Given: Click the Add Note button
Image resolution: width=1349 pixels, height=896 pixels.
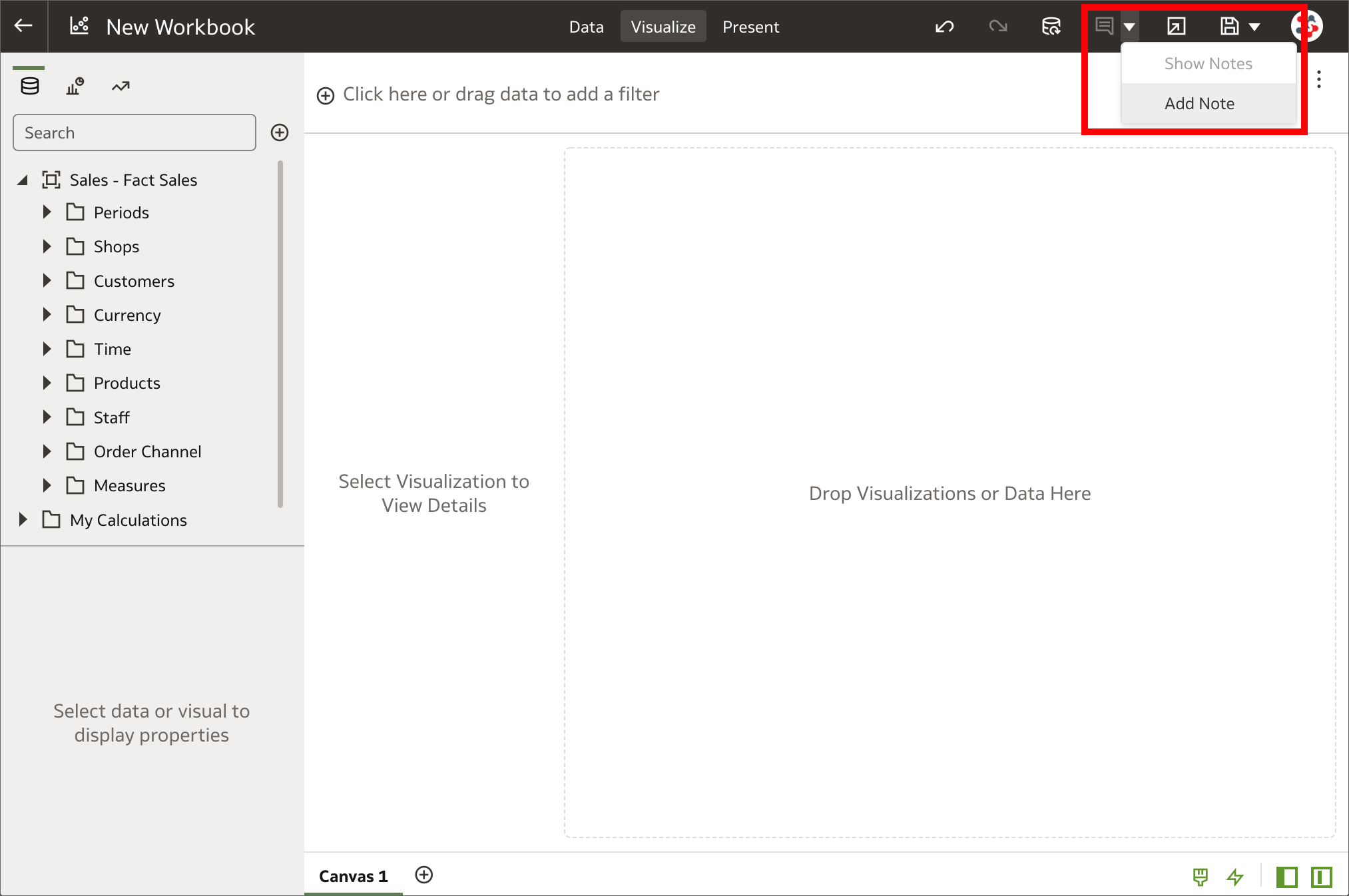Looking at the screenshot, I should [x=1200, y=103].
